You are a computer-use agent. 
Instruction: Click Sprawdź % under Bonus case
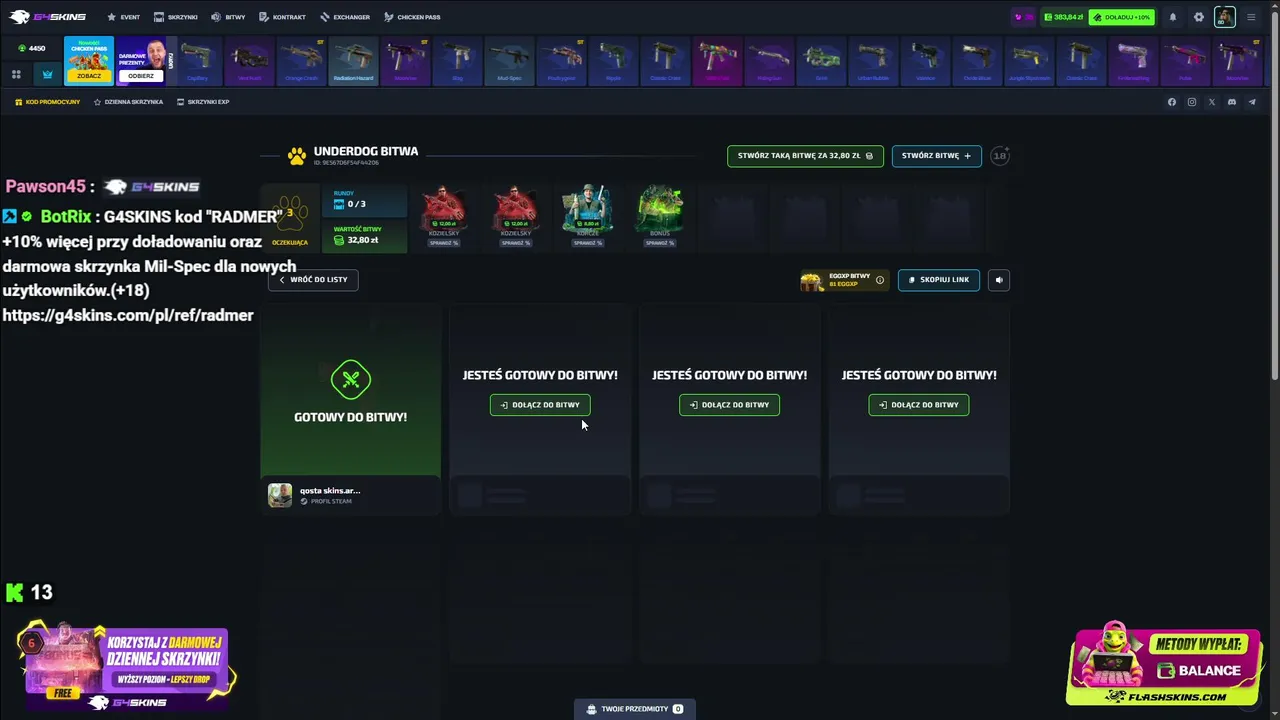(660, 243)
